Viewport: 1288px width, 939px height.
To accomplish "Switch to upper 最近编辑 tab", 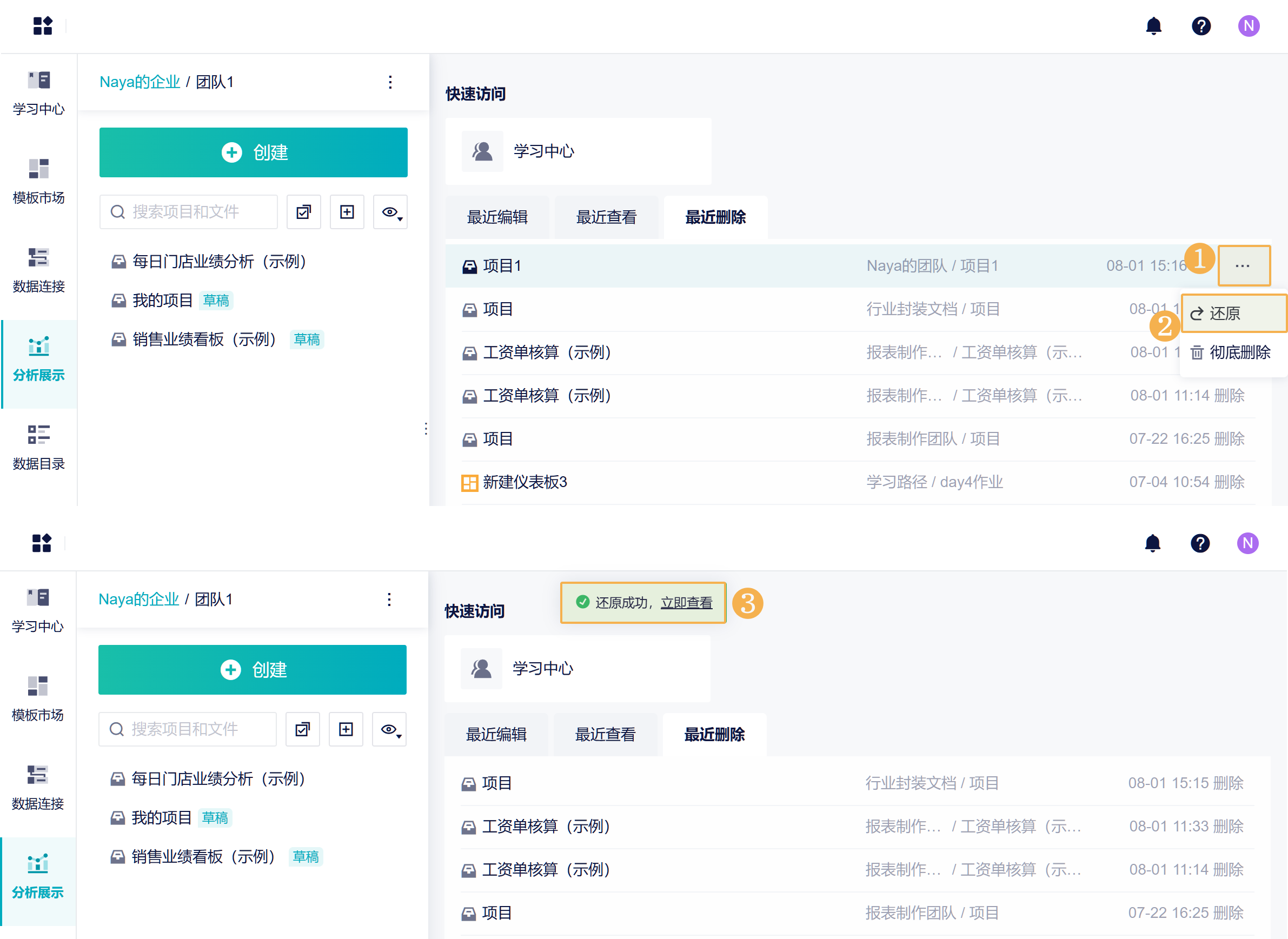I will click(497, 217).
